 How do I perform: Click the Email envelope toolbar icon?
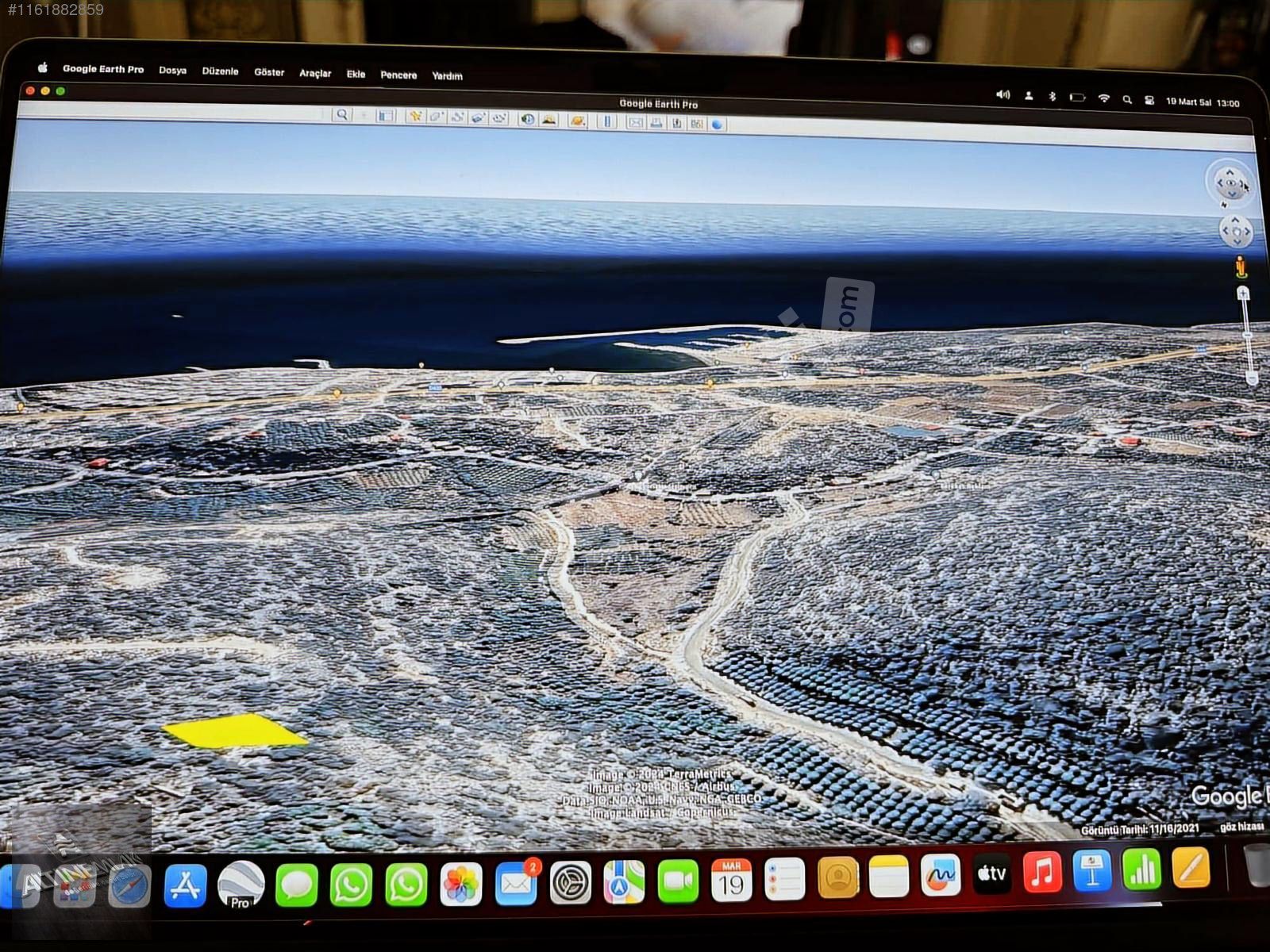pos(635,122)
